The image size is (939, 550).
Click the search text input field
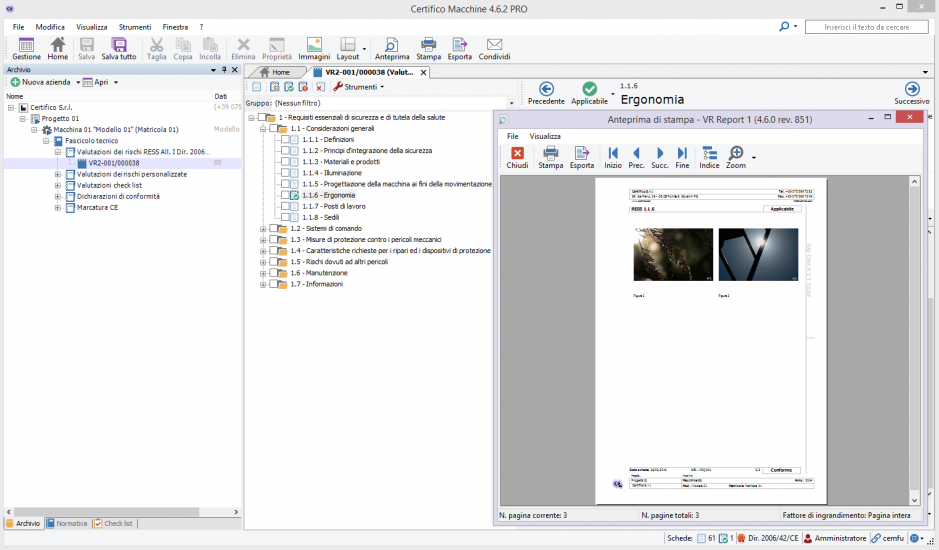pos(867,27)
